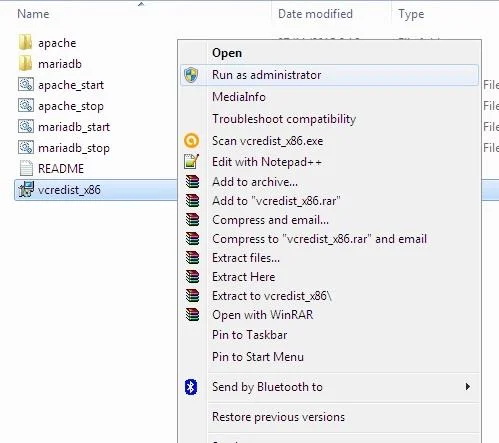The height and width of the screenshot is (443, 499).
Task: Click the WinRAR icon beside Extract Here
Action: click(192, 277)
